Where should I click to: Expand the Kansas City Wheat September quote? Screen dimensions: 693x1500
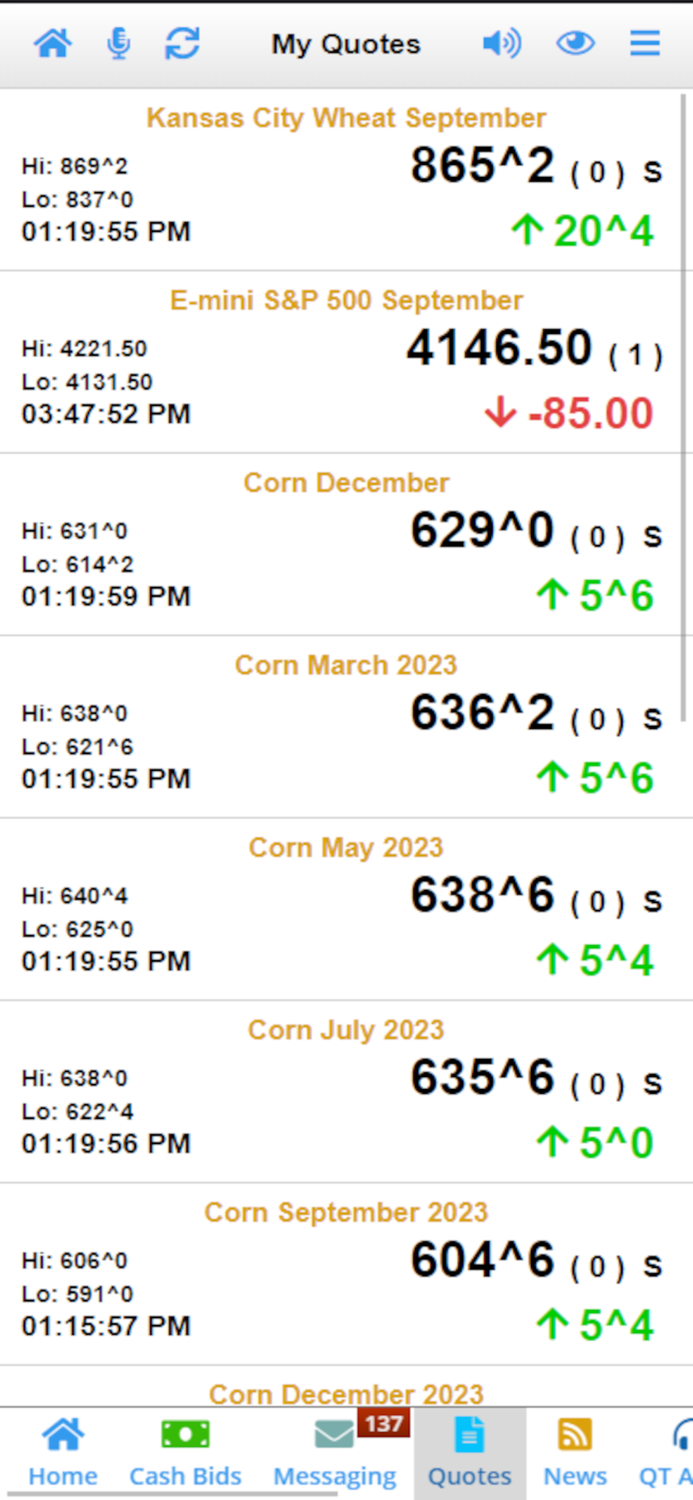point(346,117)
